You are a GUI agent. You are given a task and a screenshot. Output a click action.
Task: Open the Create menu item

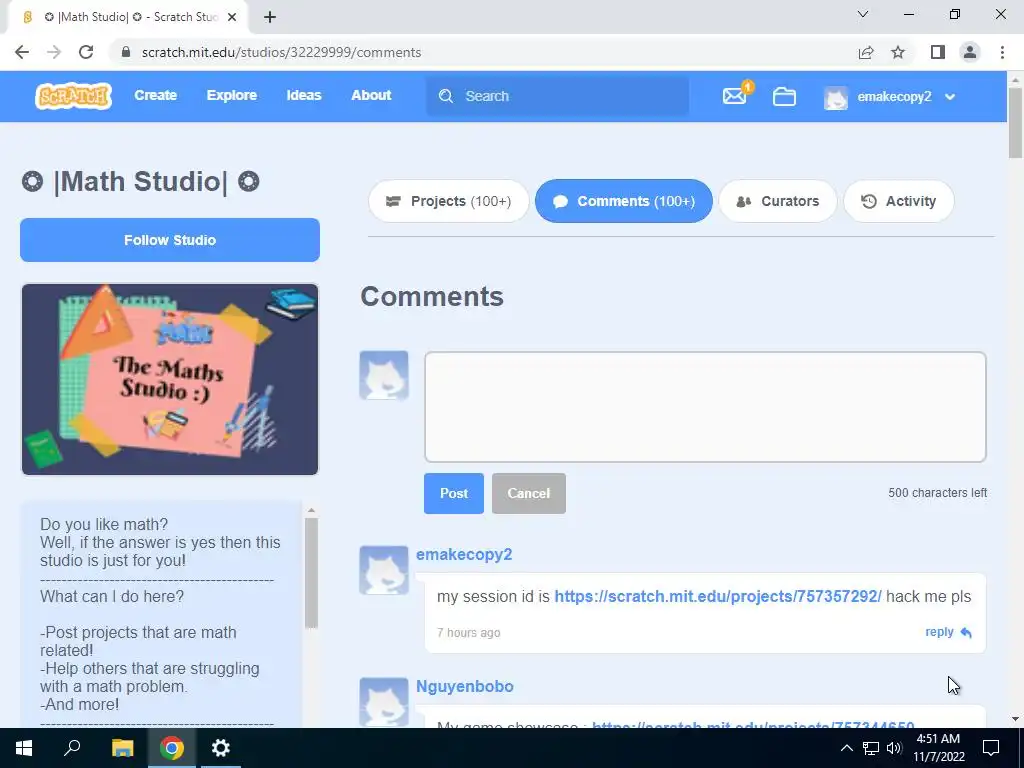click(x=155, y=95)
